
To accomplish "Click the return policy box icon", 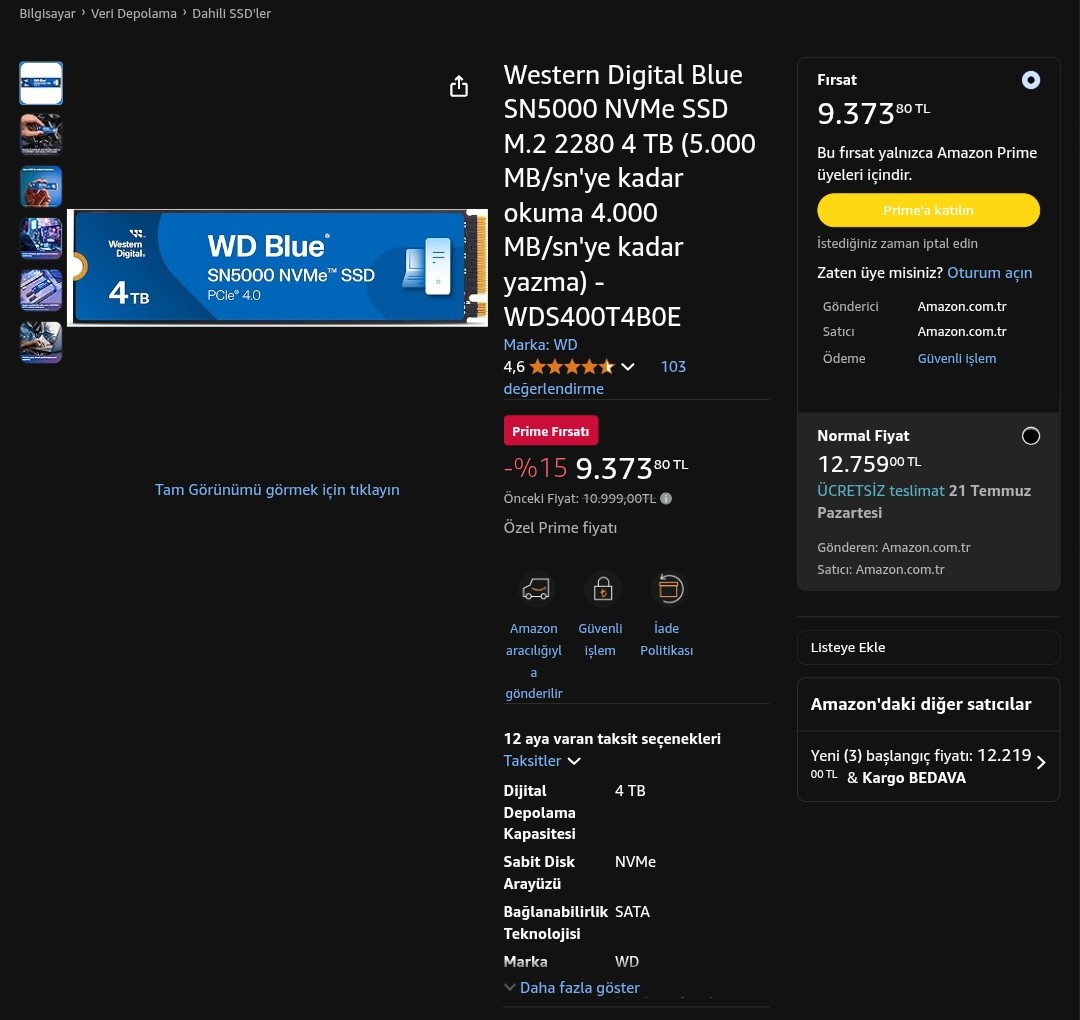I will click(x=669, y=589).
